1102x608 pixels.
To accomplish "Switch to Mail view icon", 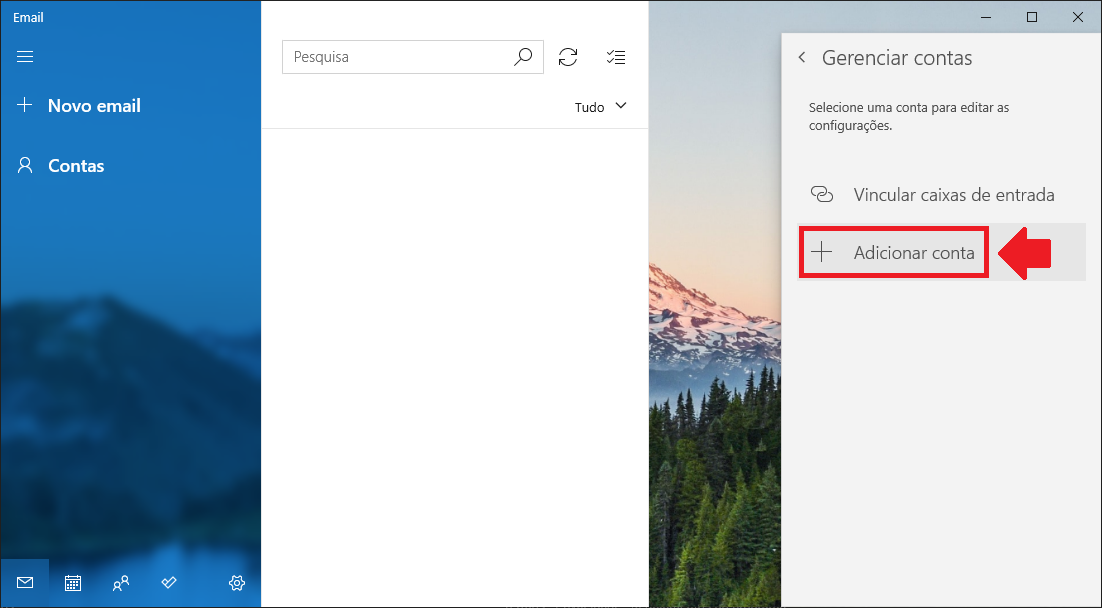I will pos(25,583).
